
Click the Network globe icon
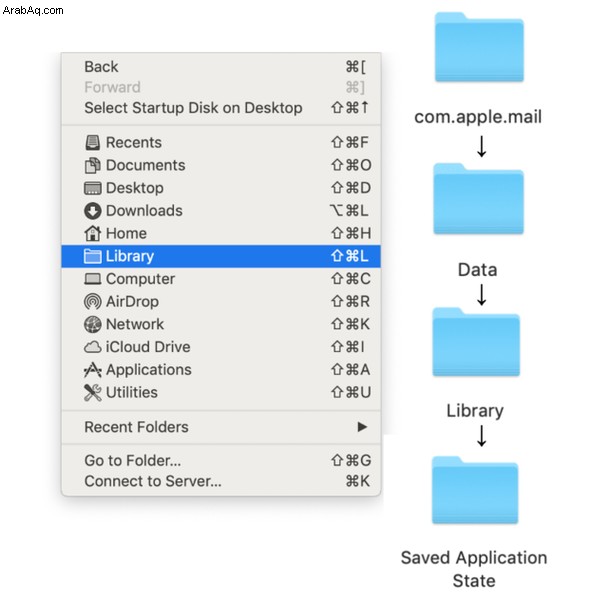(92, 324)
